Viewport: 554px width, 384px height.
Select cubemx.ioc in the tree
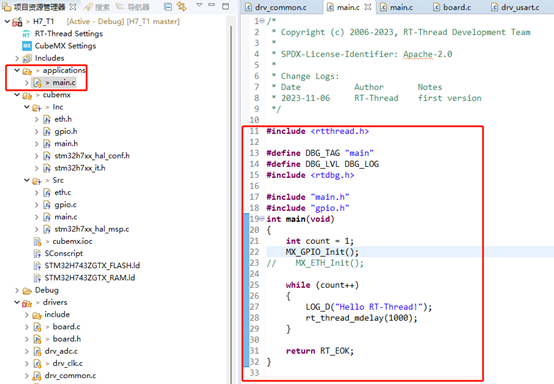pos(72,242)
